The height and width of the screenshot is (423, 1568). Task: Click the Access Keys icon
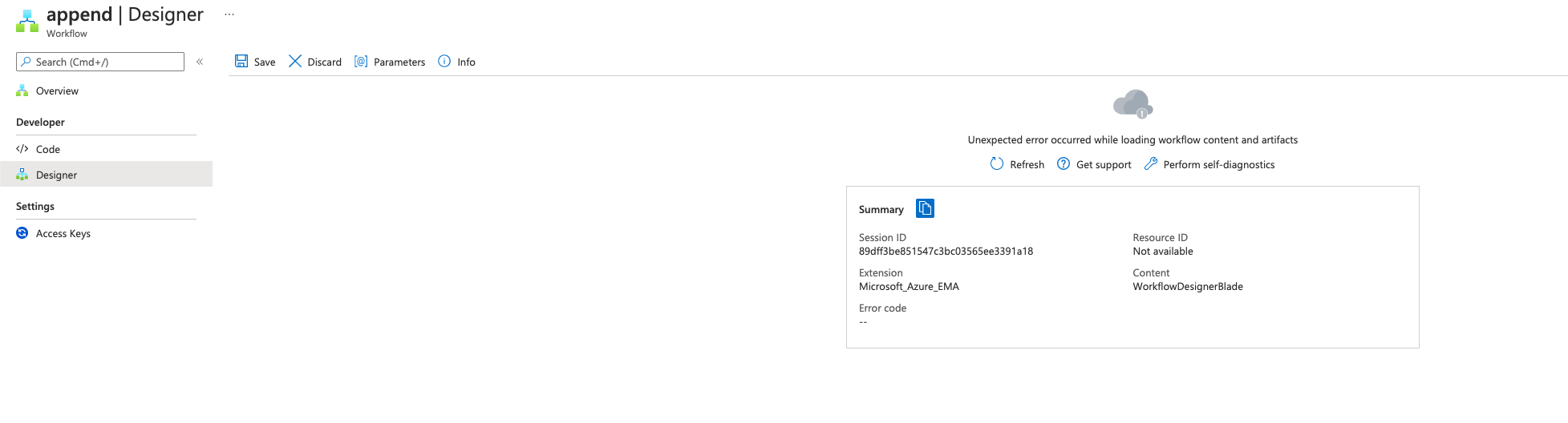tap(22, 233)
